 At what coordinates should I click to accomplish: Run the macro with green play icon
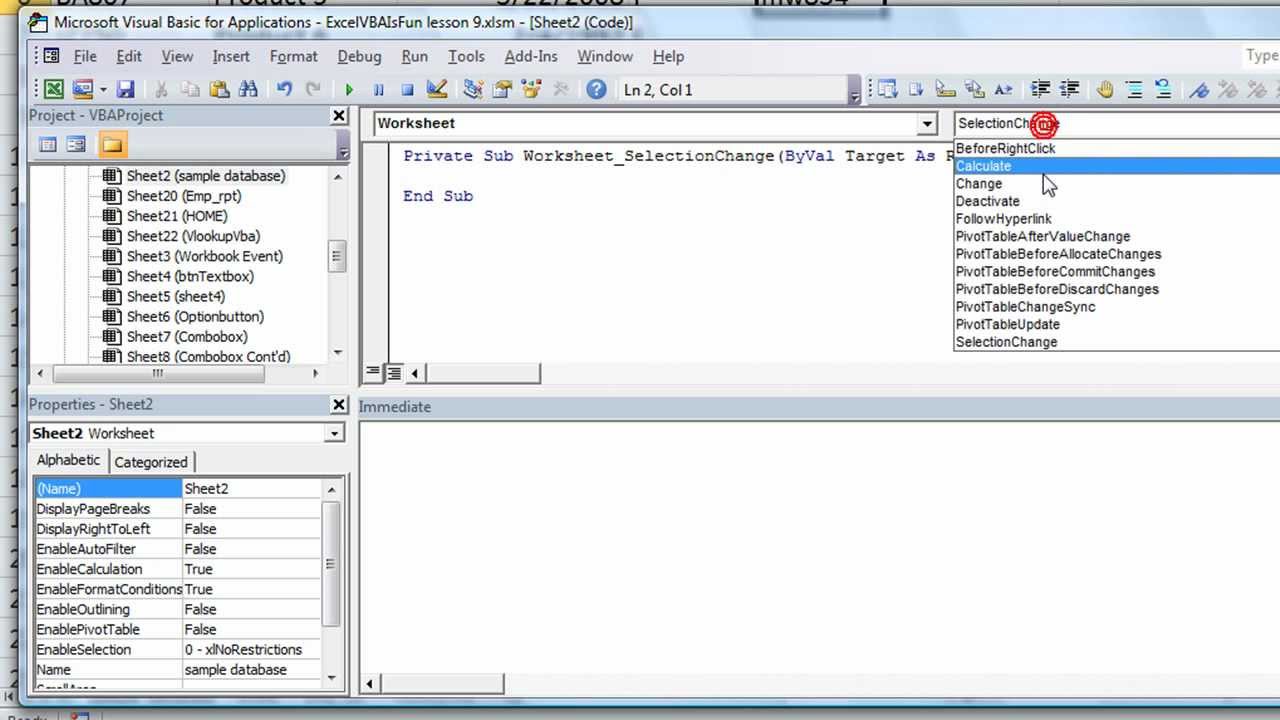349,90
